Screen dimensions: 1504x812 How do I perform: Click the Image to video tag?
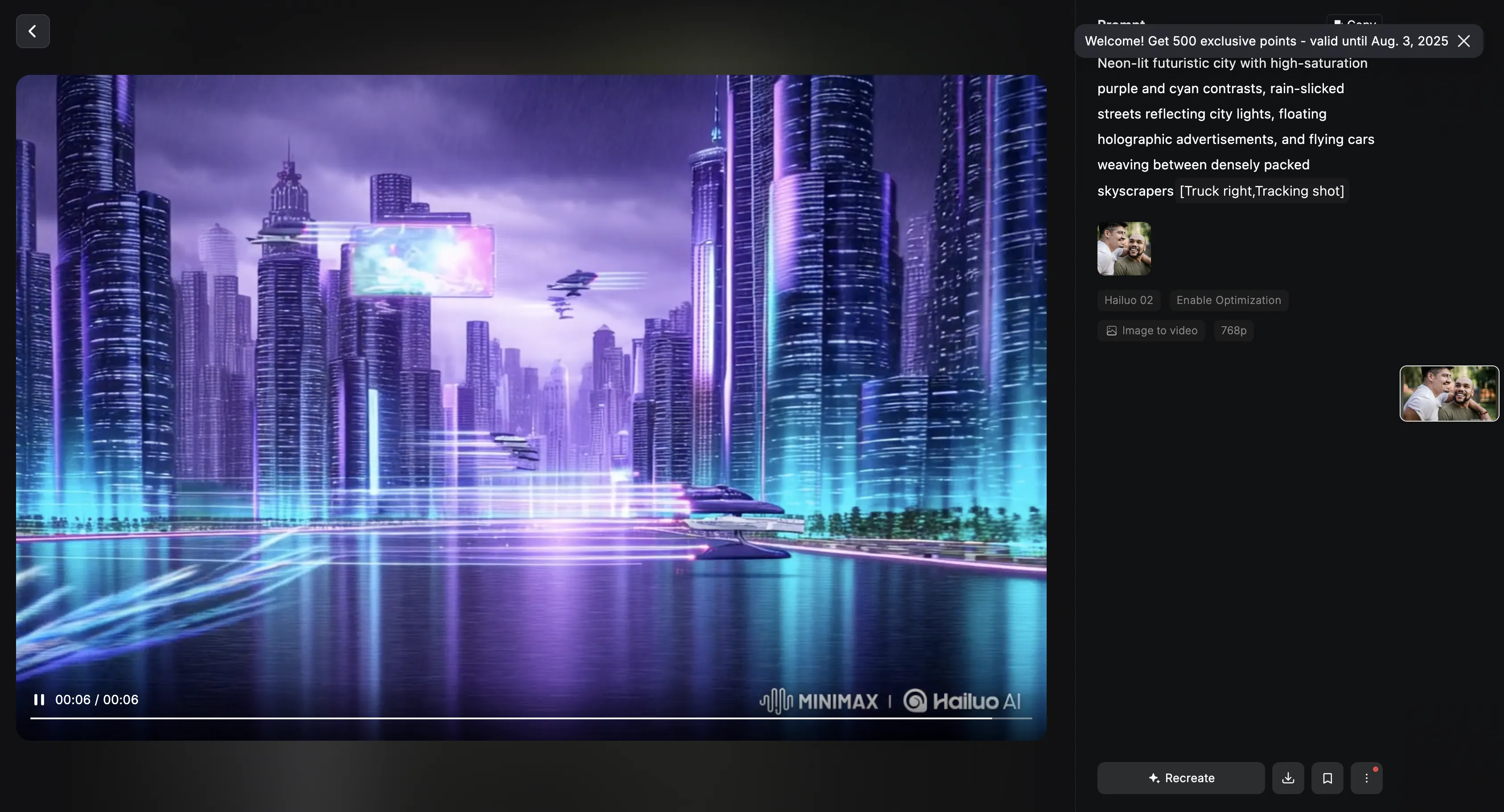(x=1151, y=330)
